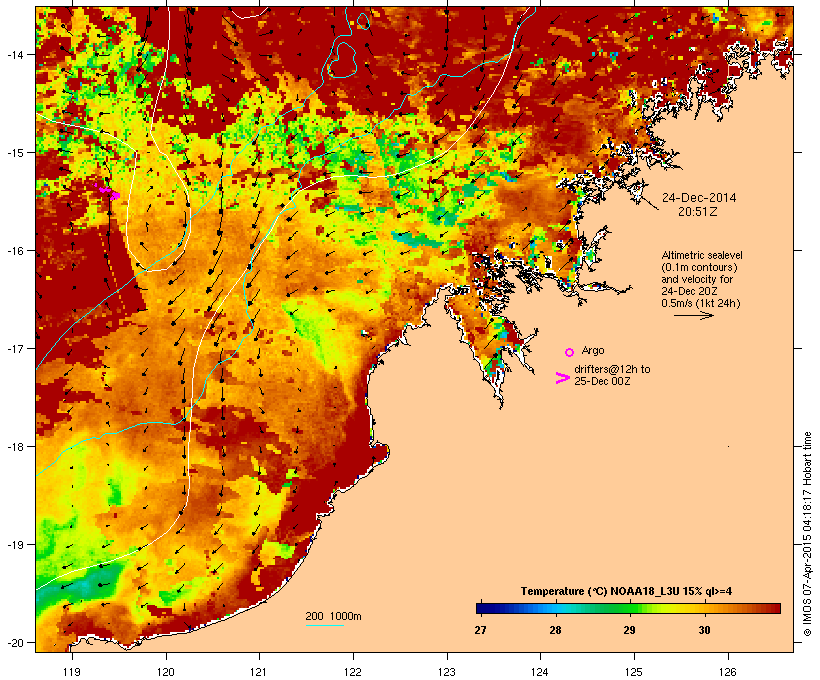
Task: Click the magenta Argo circle legend symbol
Action: [569, 352]
